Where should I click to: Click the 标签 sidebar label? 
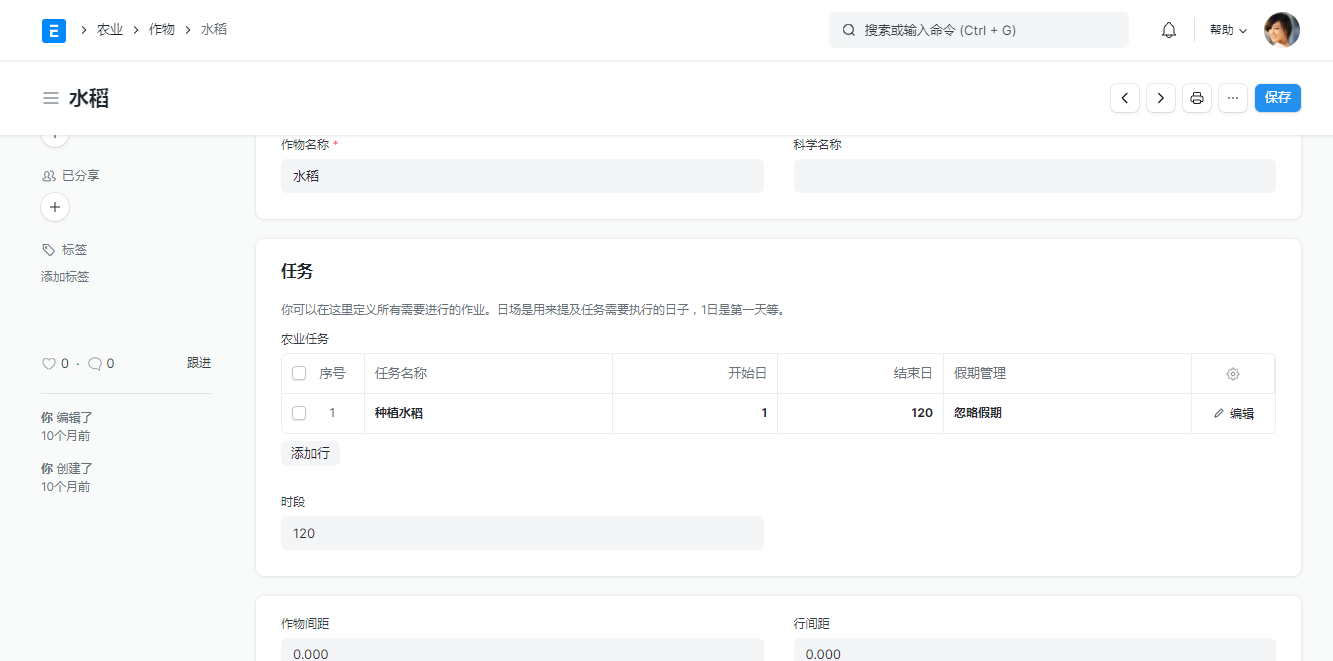(75, 250)
